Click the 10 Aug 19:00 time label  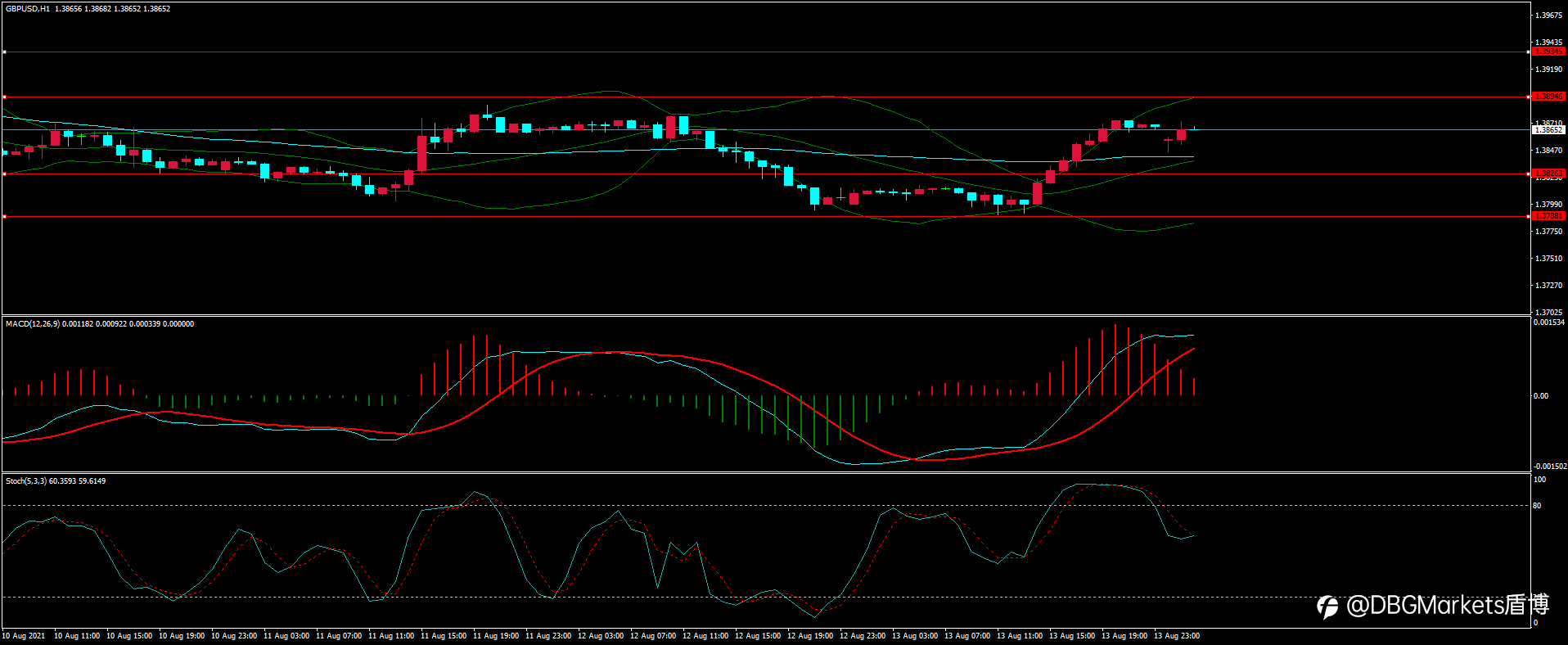tap(182, 636)
